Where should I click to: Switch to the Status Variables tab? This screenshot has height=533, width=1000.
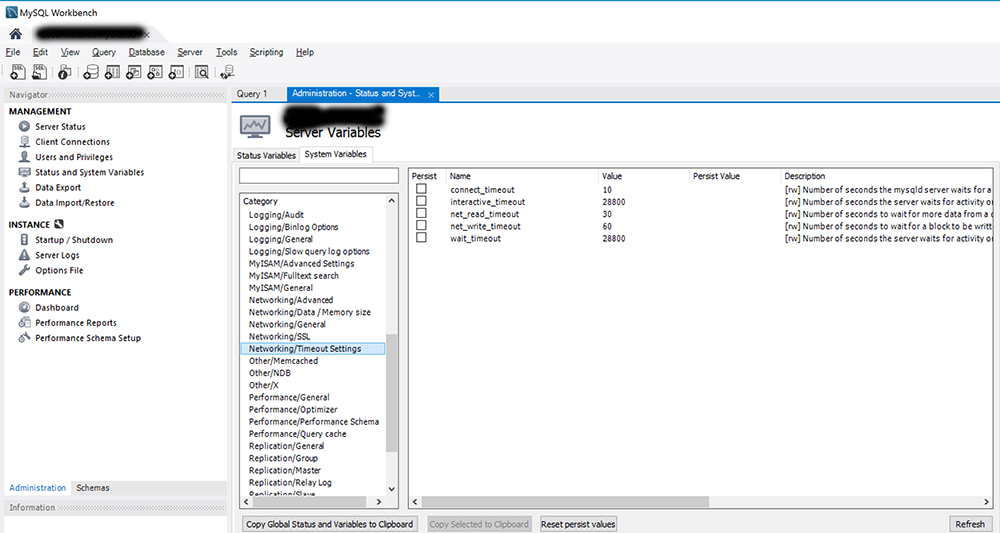pyautogui.click(x=266, y=155)
